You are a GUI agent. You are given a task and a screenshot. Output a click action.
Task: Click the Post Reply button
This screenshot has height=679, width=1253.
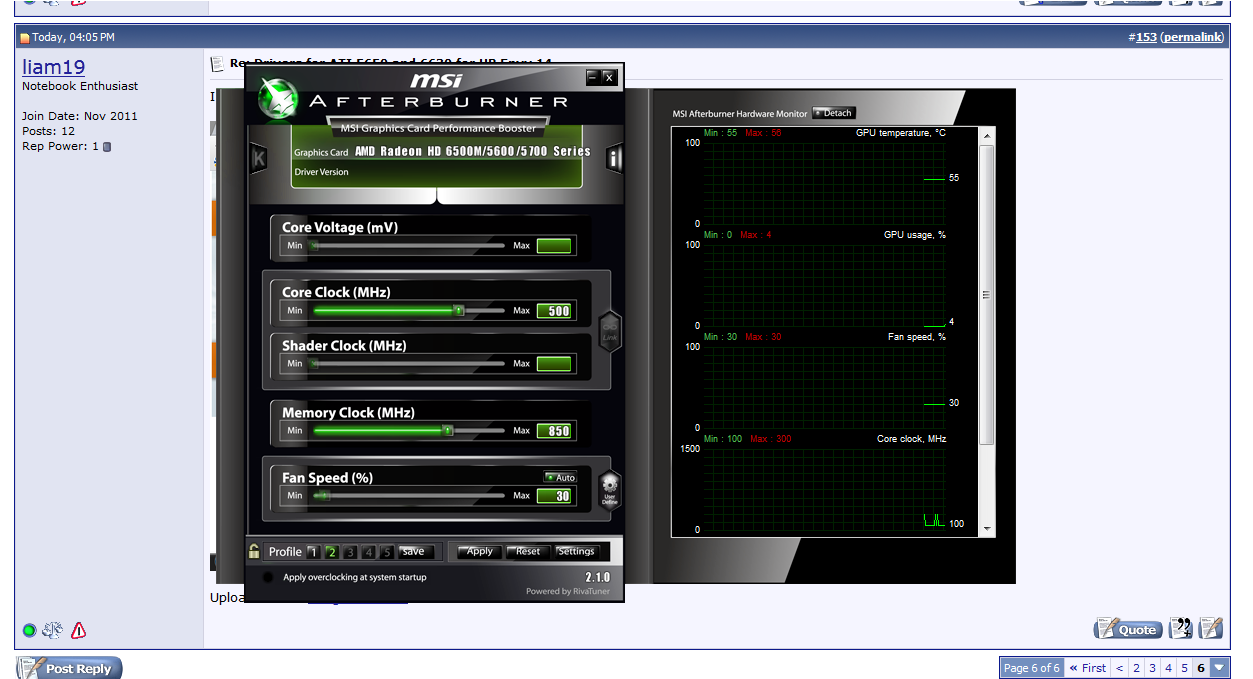(x=69, y=668)
